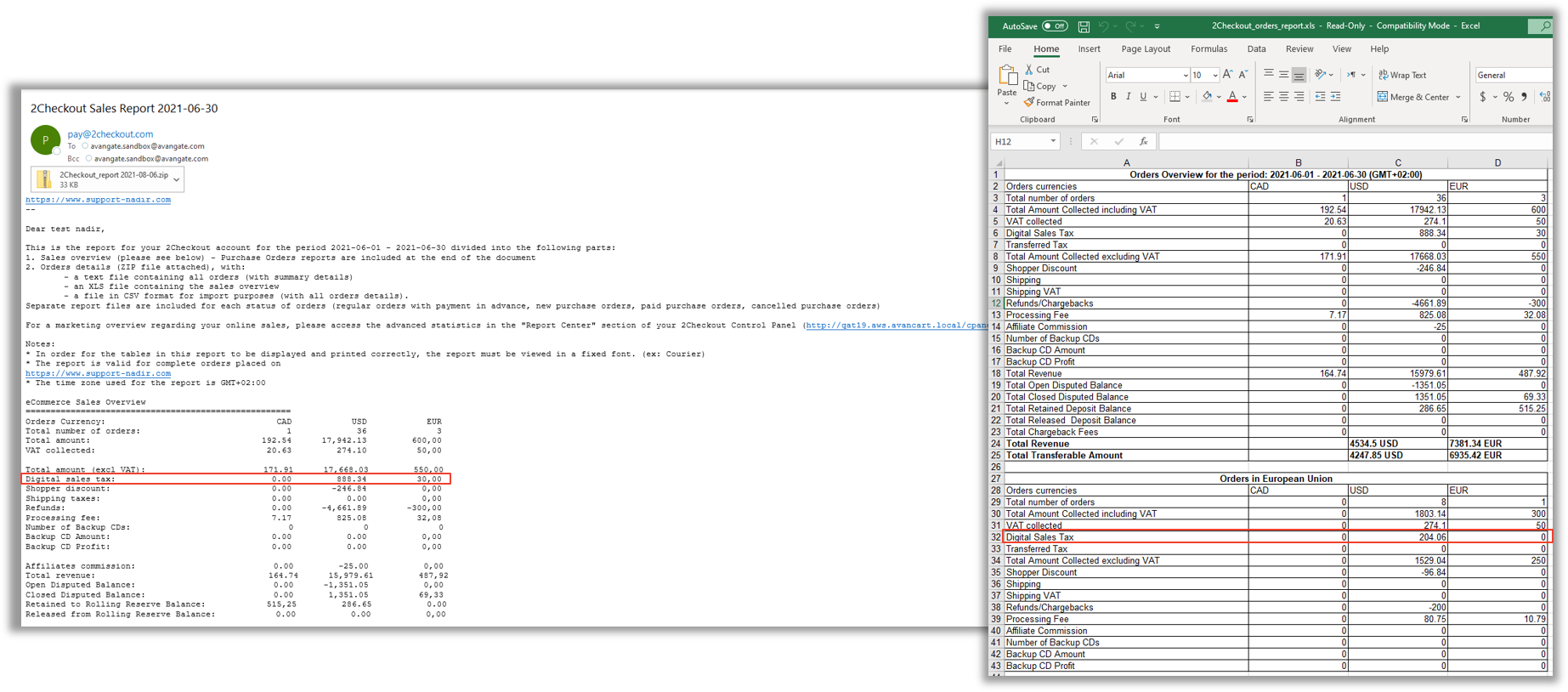
Task: Switch to the Page Layout tab
Action: (x=1146, y=49)
